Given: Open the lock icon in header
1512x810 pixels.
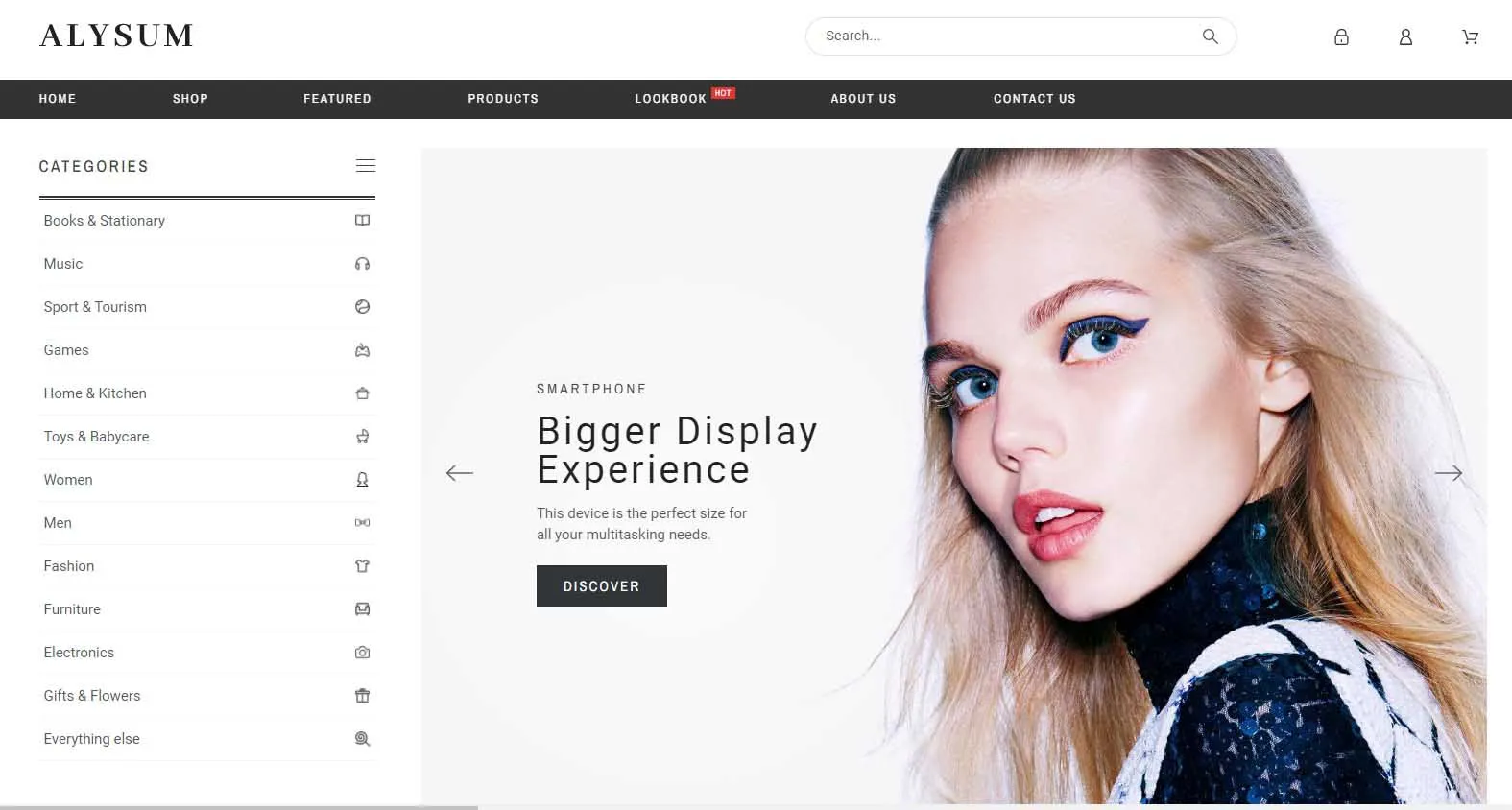Looking at the screenshot, I should coord(1341,37).
